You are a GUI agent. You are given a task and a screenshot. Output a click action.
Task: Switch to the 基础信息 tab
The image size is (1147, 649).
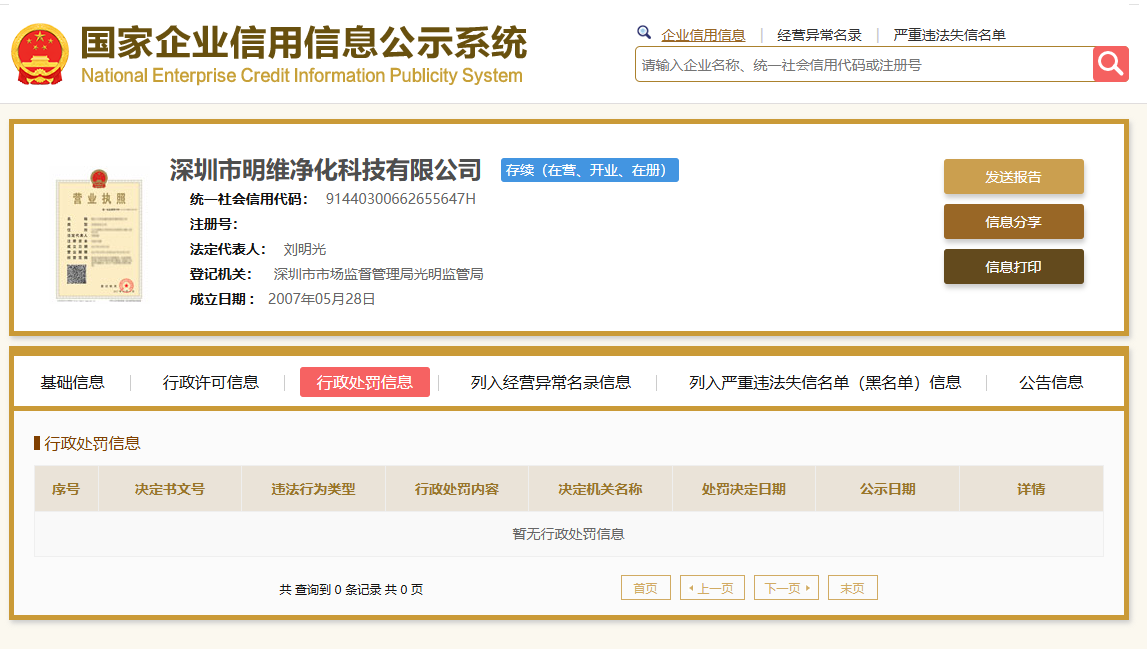coord(72,383)
